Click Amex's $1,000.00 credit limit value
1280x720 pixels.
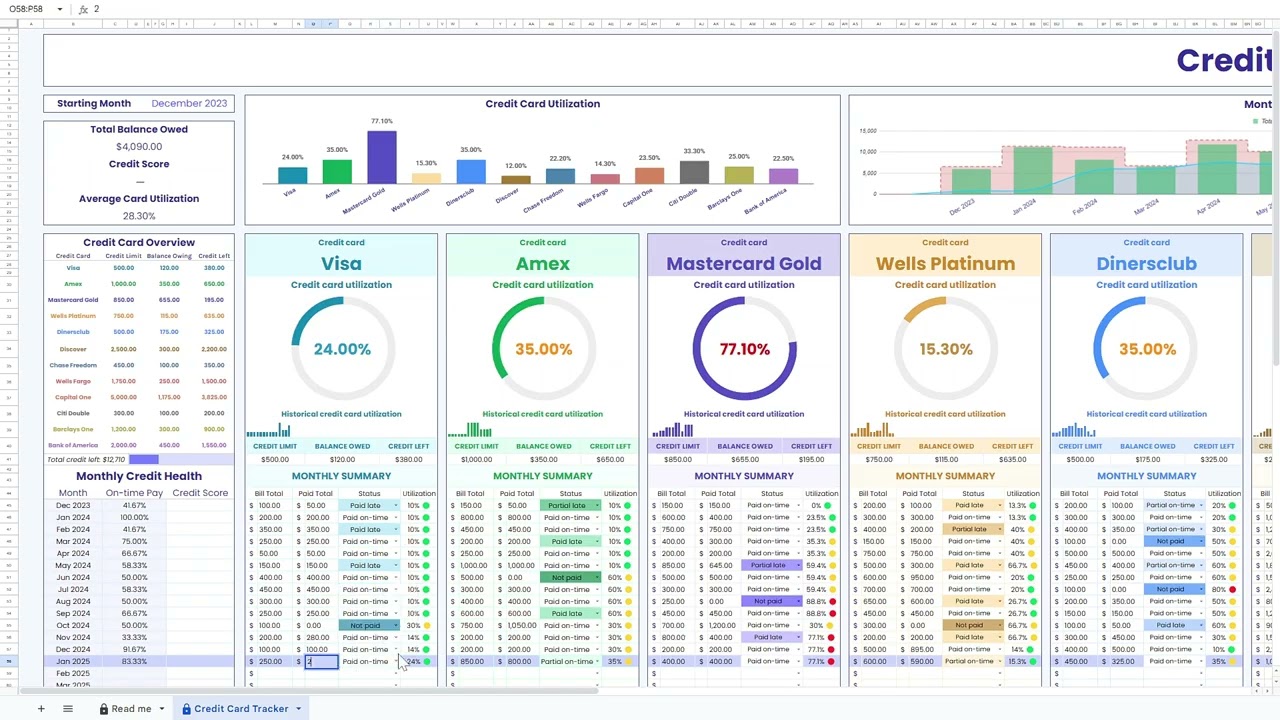tap(476, 460)
